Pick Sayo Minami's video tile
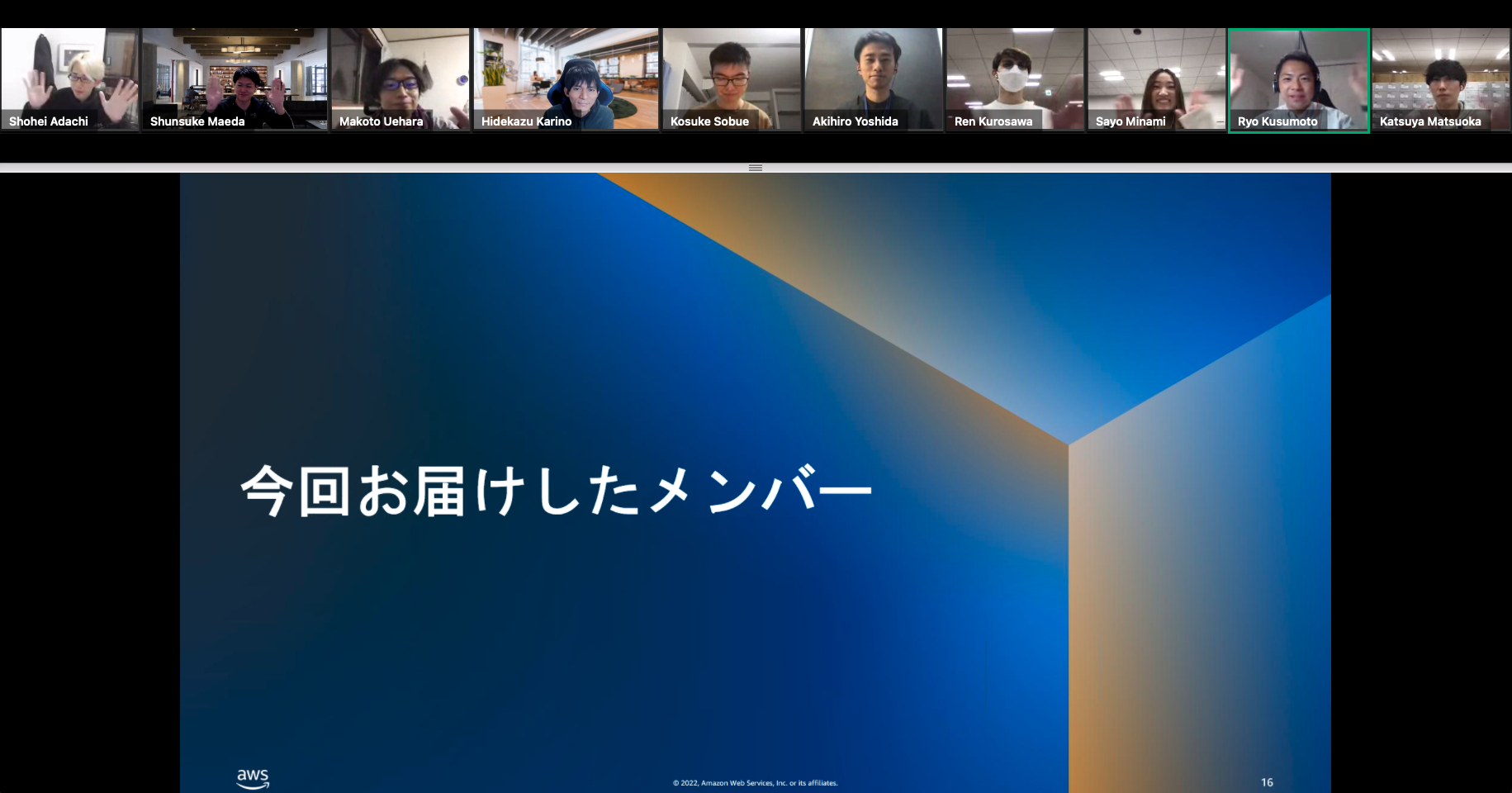 pyautogui.click(x=1157, y=79)
